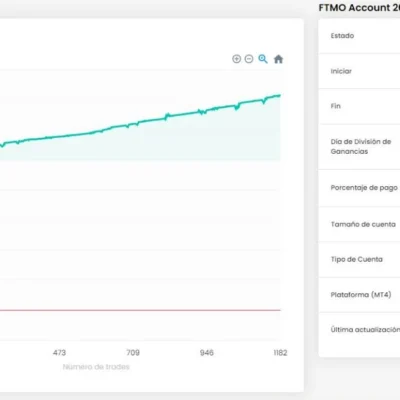This screenshot has width=400, height=400.
Task: Click the 1182 trades axis label
Action: click(280, 353)
